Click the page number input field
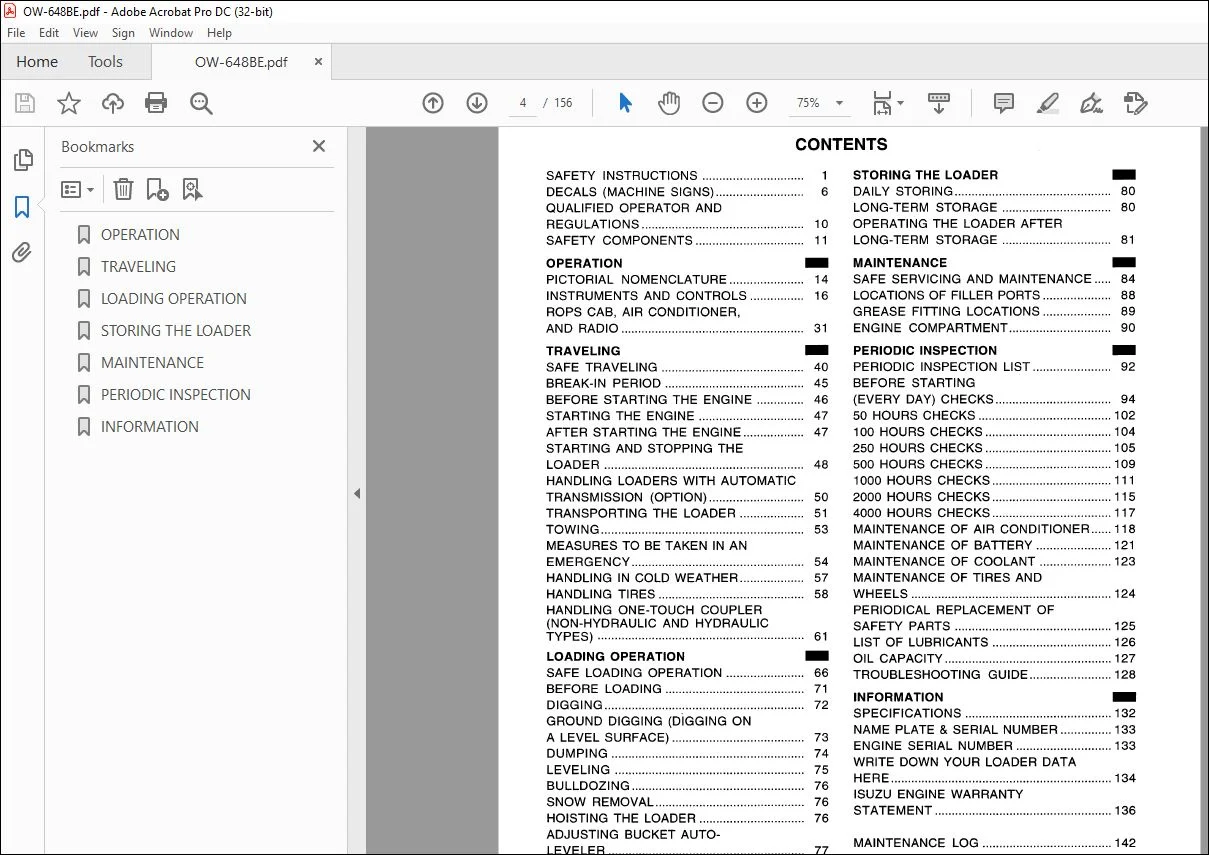 coord(523,103)
